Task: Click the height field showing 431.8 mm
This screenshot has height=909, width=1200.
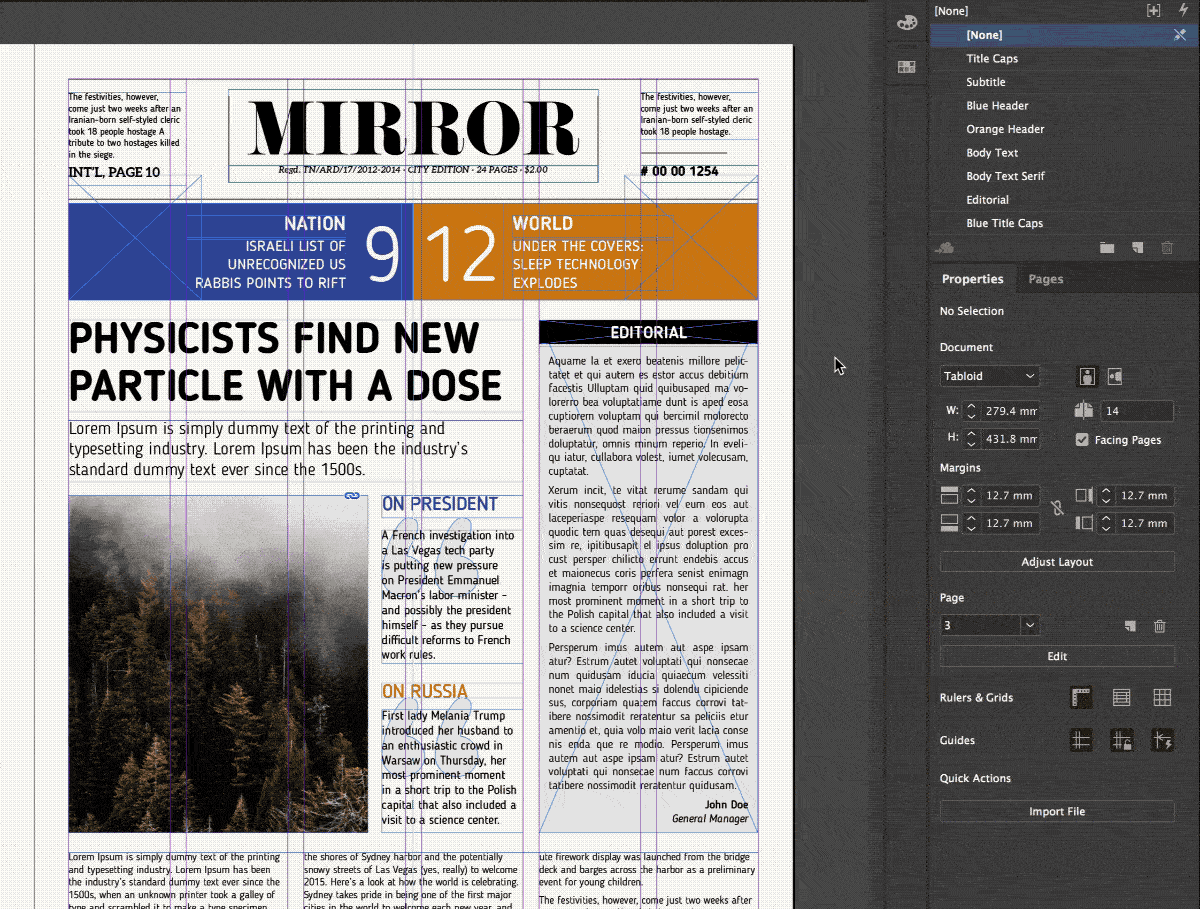Action: coord(1010,439)
